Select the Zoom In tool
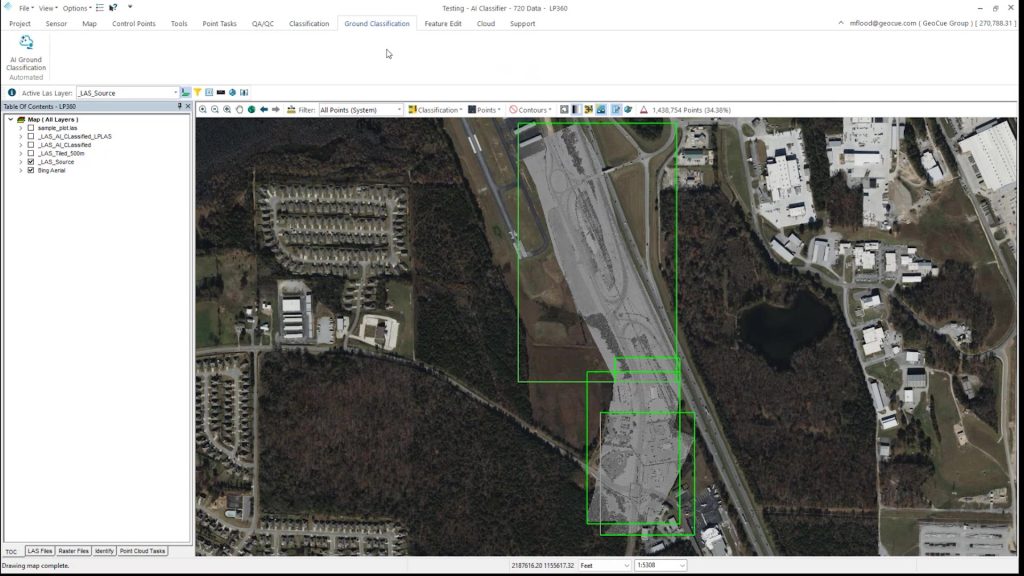This screenshot has height=576, width=1024. (x=202, y=110)
